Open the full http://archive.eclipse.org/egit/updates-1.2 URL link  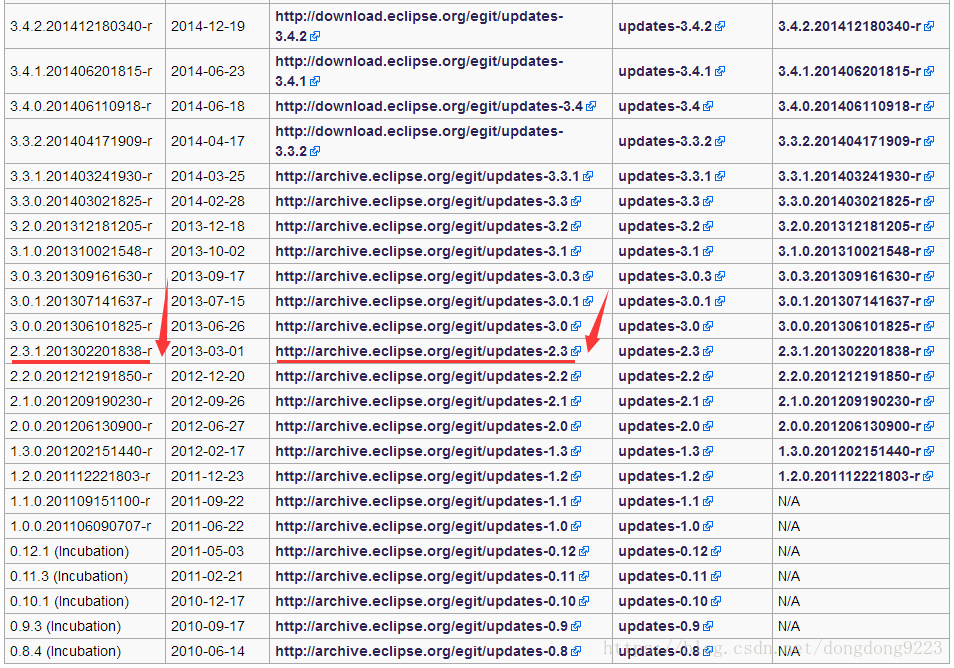pos(428,476)
